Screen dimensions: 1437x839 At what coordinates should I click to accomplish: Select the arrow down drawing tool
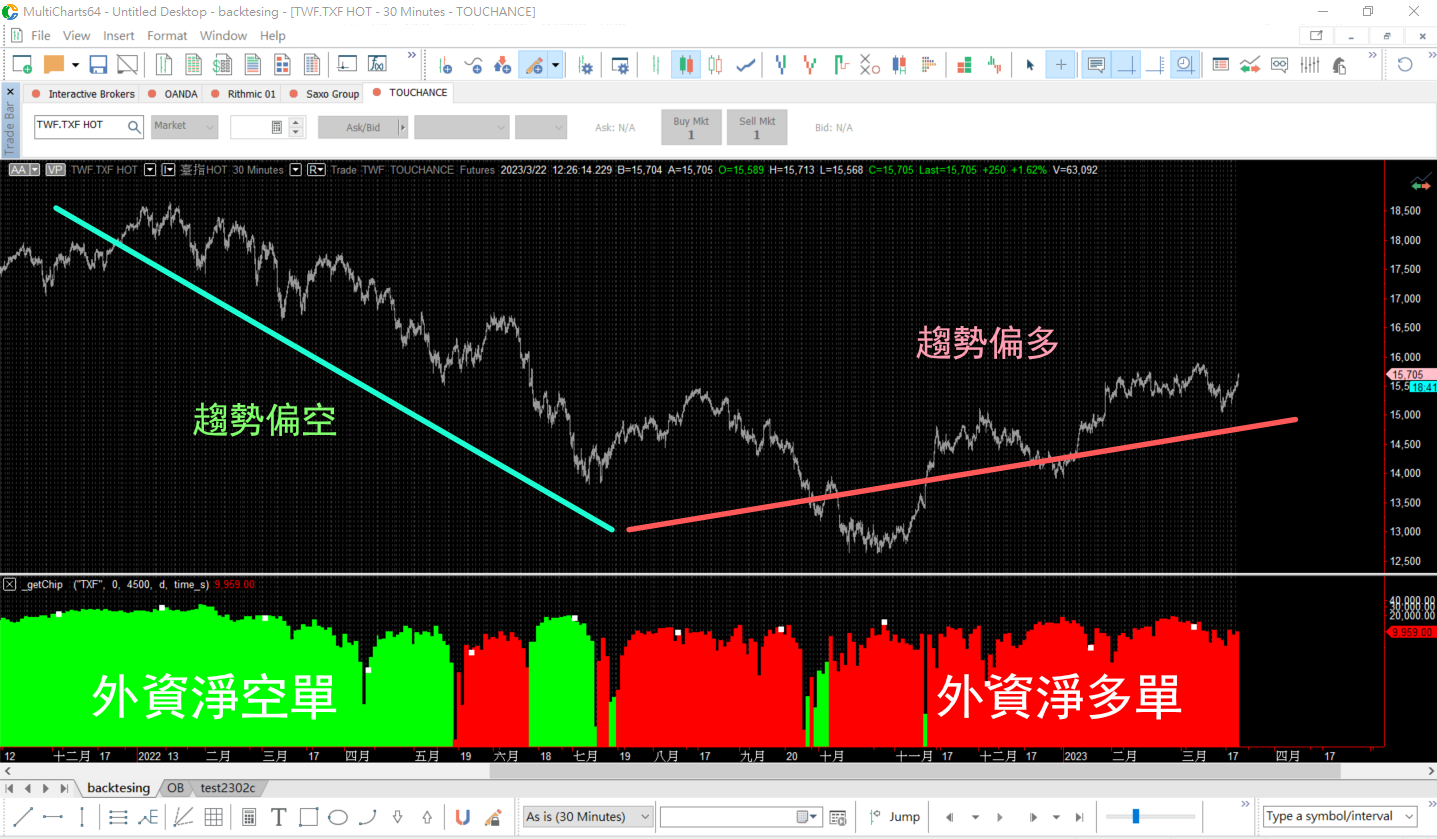pos(398,817)
